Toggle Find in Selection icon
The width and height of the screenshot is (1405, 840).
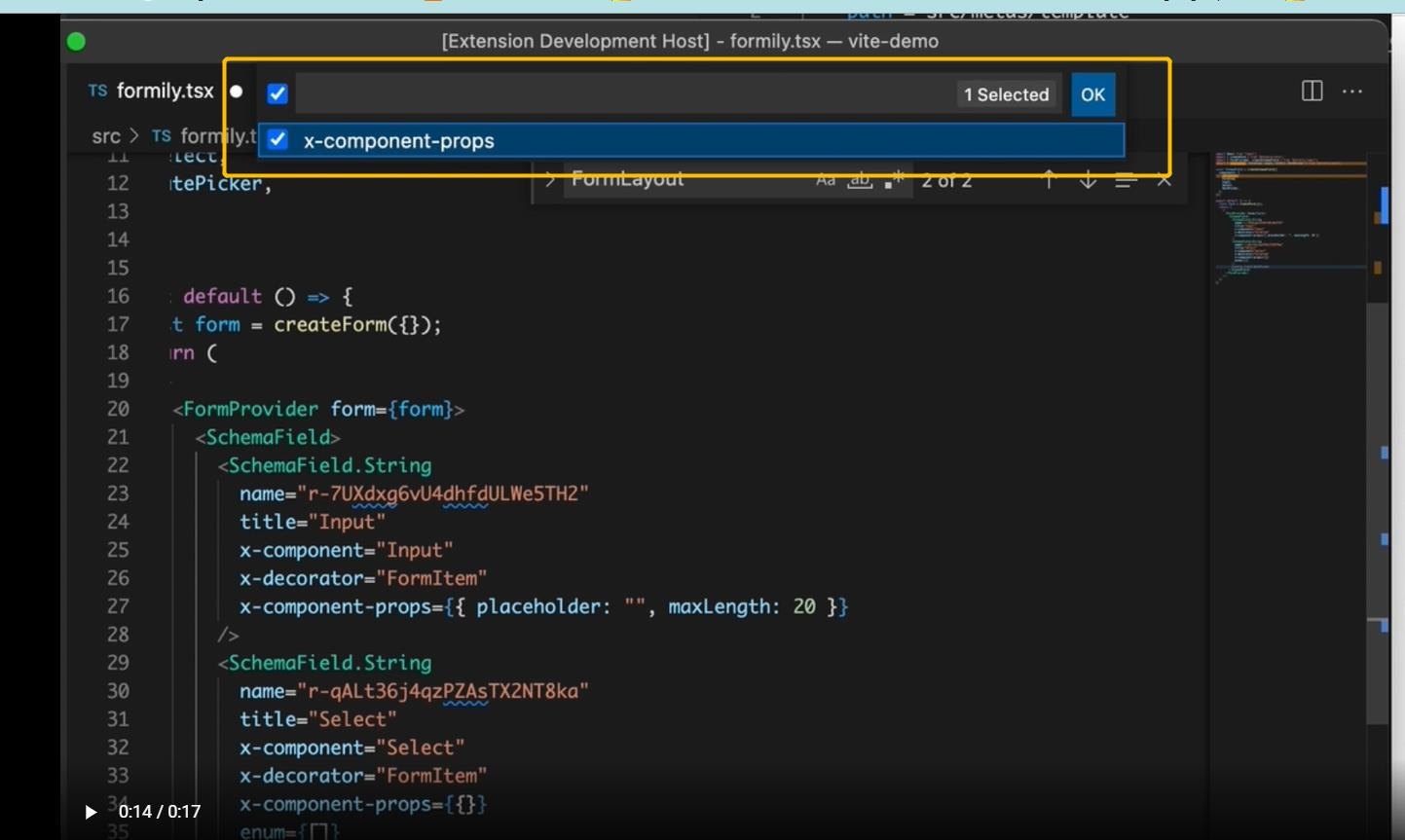click(x=1126, y=180)
